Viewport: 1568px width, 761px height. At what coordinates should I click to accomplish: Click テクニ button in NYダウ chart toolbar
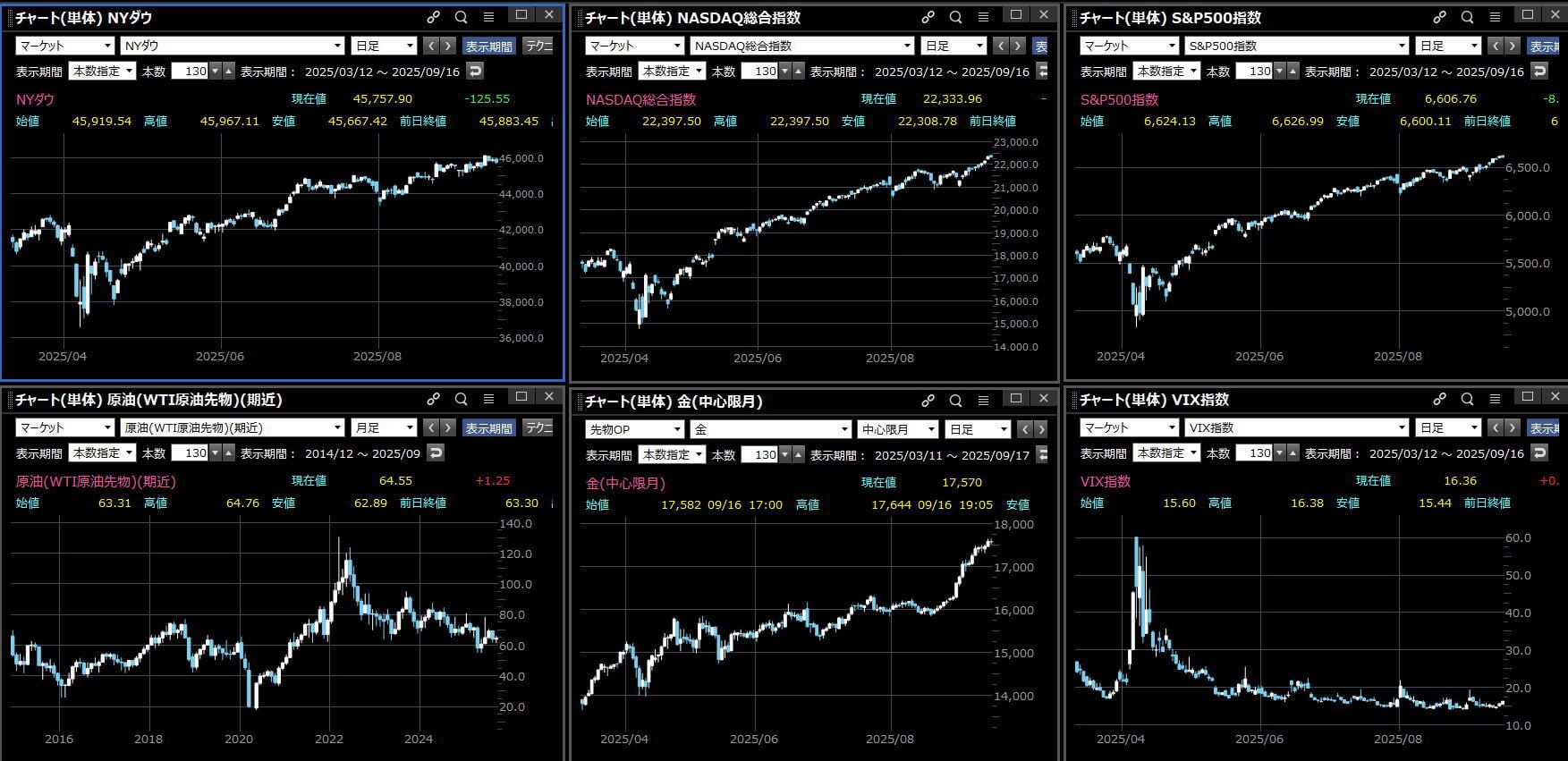[538, 47]
